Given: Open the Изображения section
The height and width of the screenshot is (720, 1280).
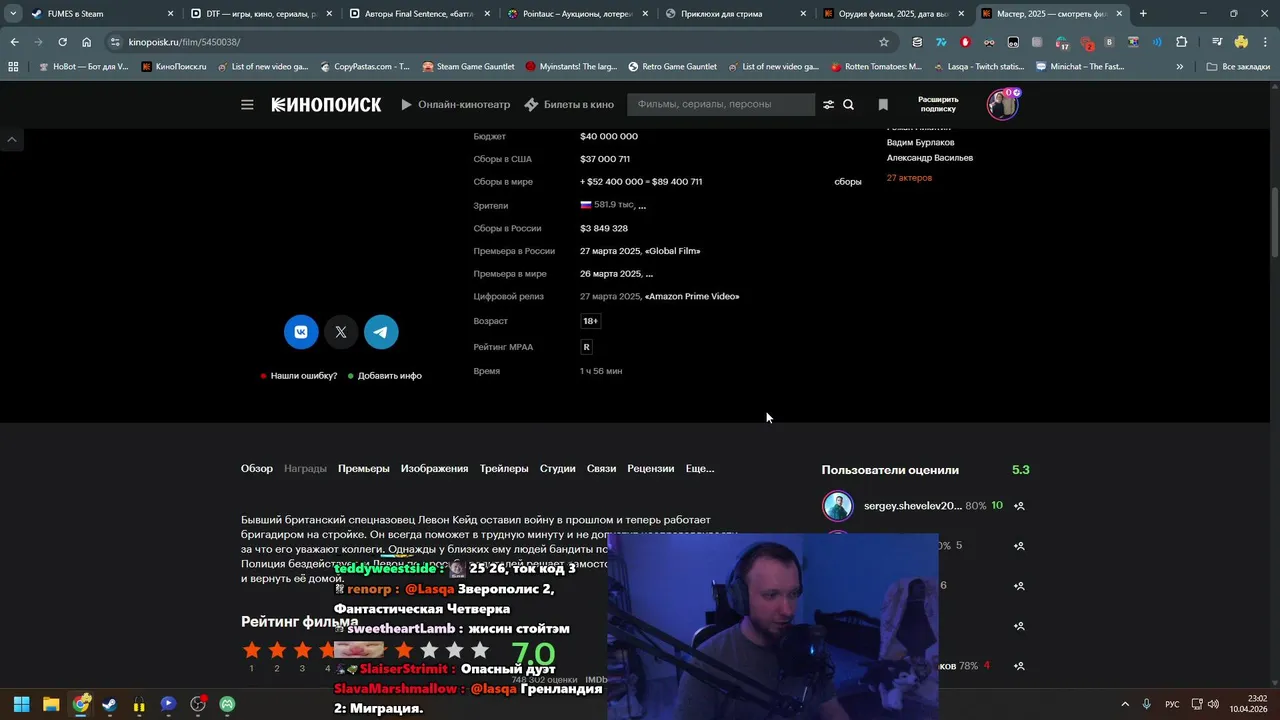Looking at the screenshot, I should coord(434,469).
